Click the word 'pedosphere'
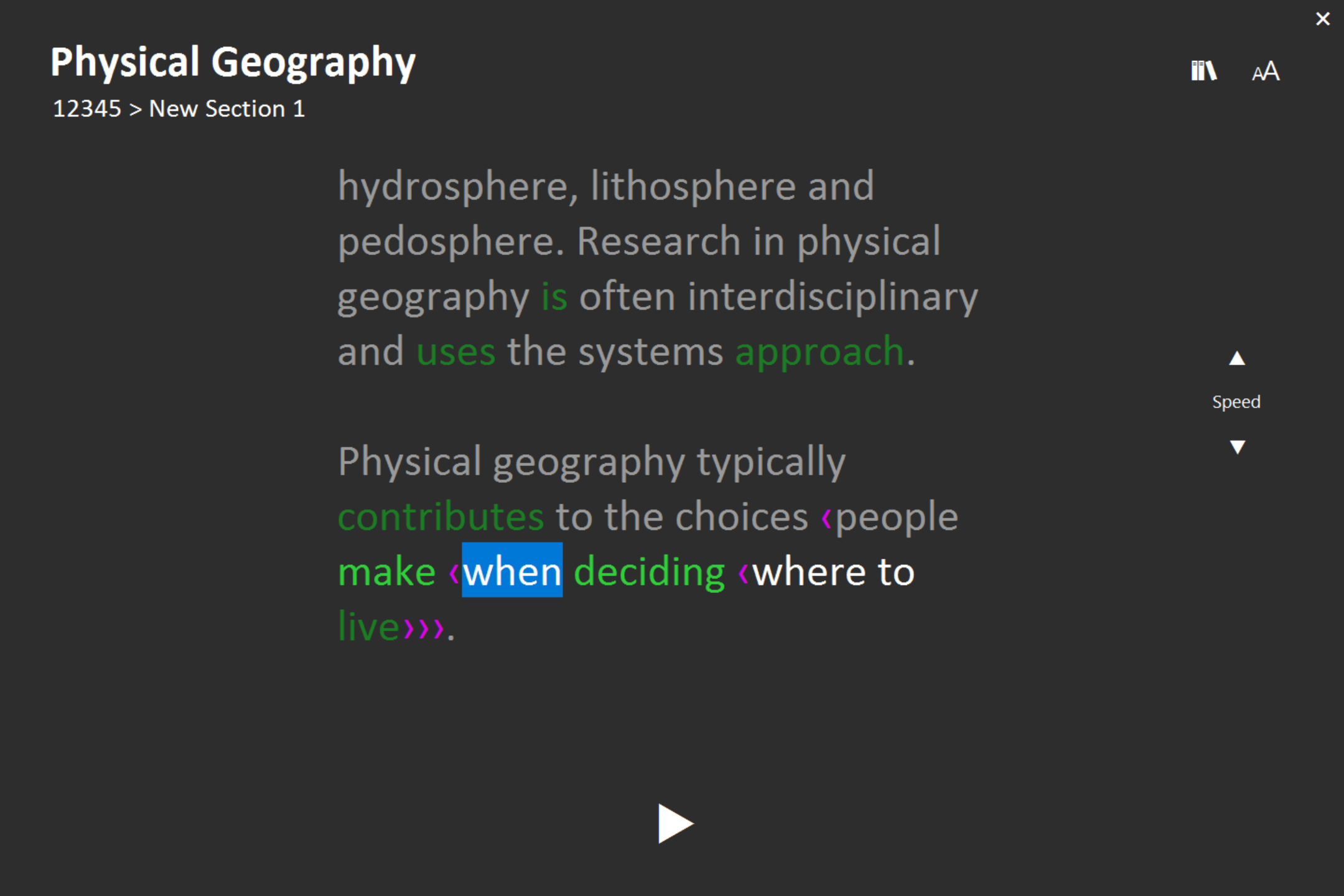The width and height of the screenshot is (1344, 896). (x=443, y=241)
